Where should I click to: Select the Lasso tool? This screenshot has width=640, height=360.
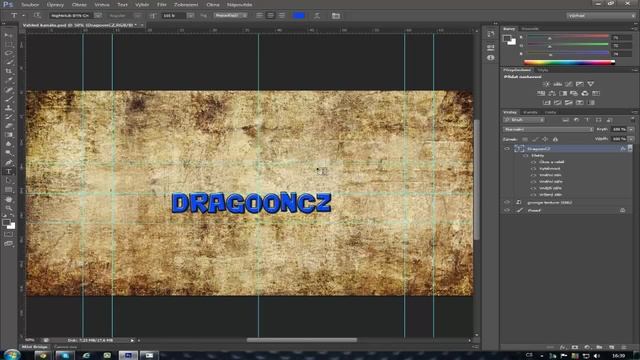pyautogui.click(x=8, y=53)
